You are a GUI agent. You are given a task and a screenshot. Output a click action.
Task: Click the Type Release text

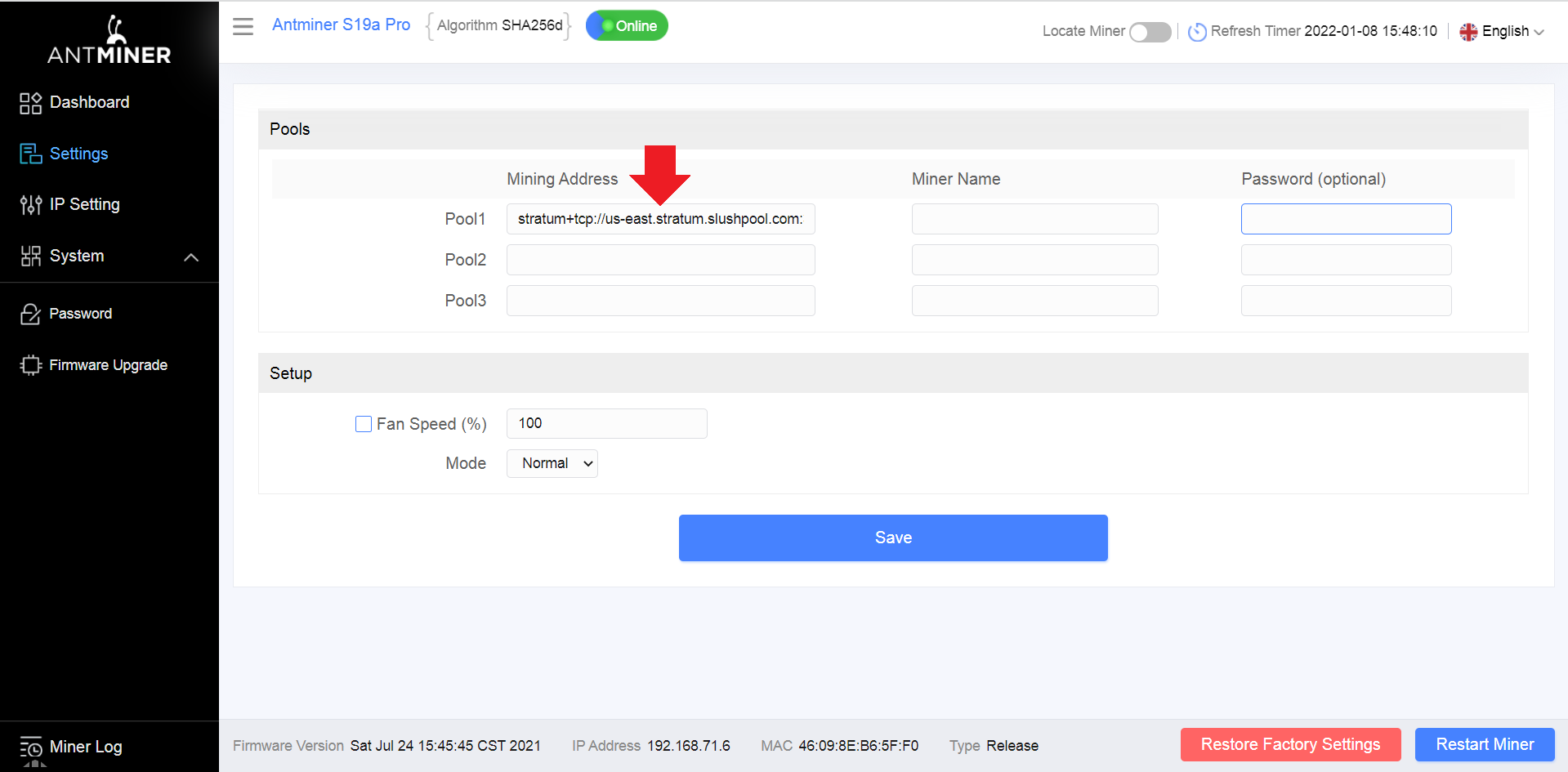pyautogui.click(x=994, y=746)
